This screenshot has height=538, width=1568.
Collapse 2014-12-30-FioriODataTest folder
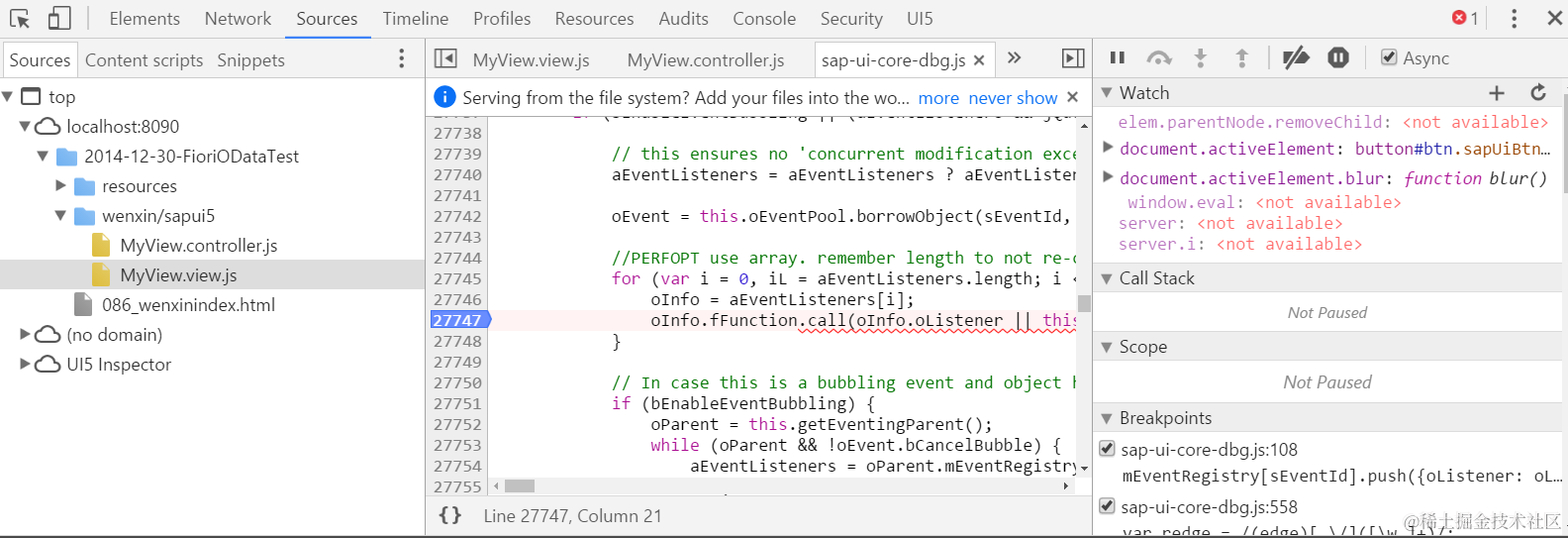[x=43, y=156]
